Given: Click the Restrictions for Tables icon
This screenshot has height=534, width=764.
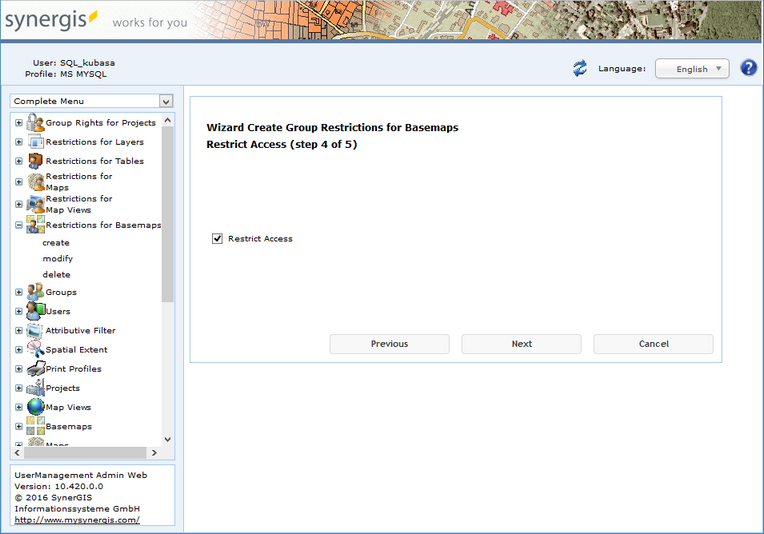Looking at the screenshot, I should click(x=36, y=161).
